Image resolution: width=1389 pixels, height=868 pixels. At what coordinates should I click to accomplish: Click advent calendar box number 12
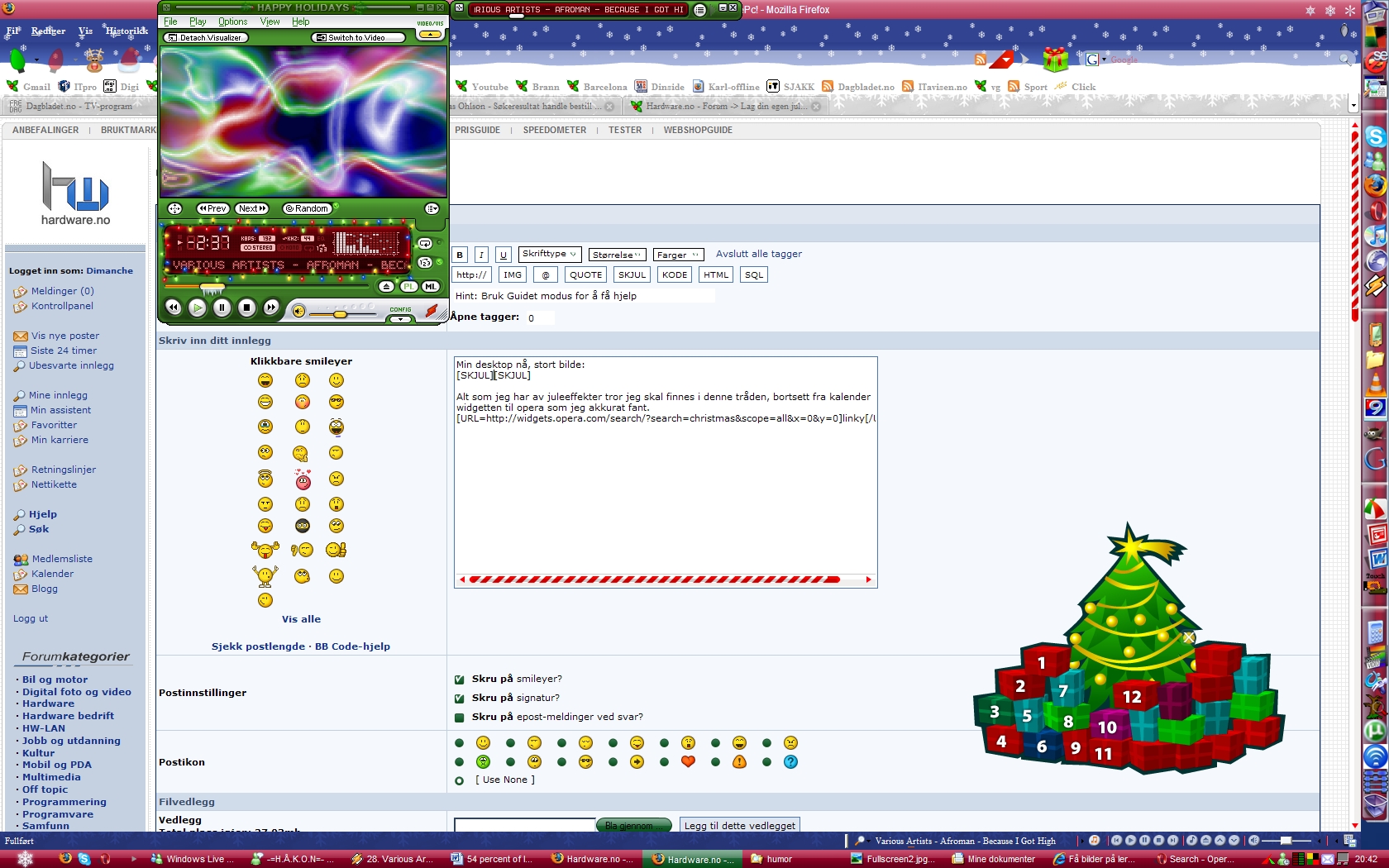tap(1132, 697)
